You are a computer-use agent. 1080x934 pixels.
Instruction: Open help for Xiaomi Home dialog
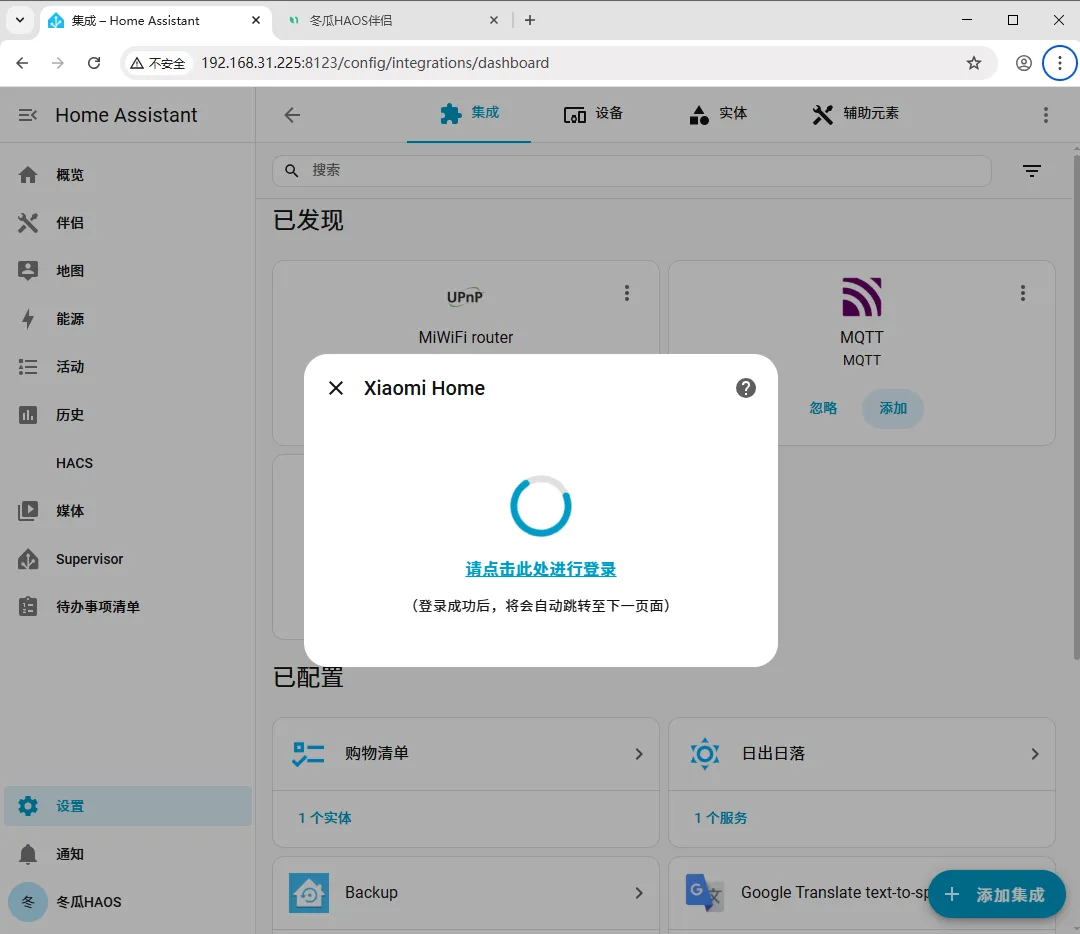coord(745,388)
